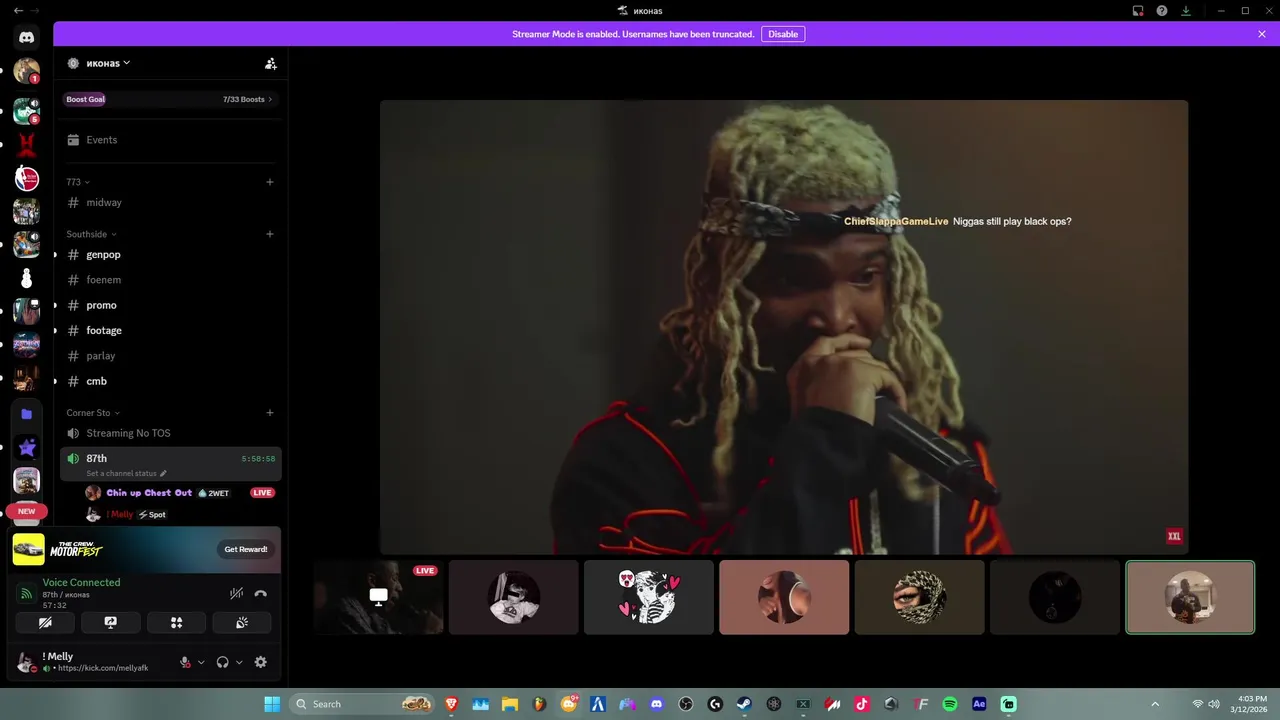Select the LIVE stream participant tile
1280x720 pixels.
coord(378,597)
